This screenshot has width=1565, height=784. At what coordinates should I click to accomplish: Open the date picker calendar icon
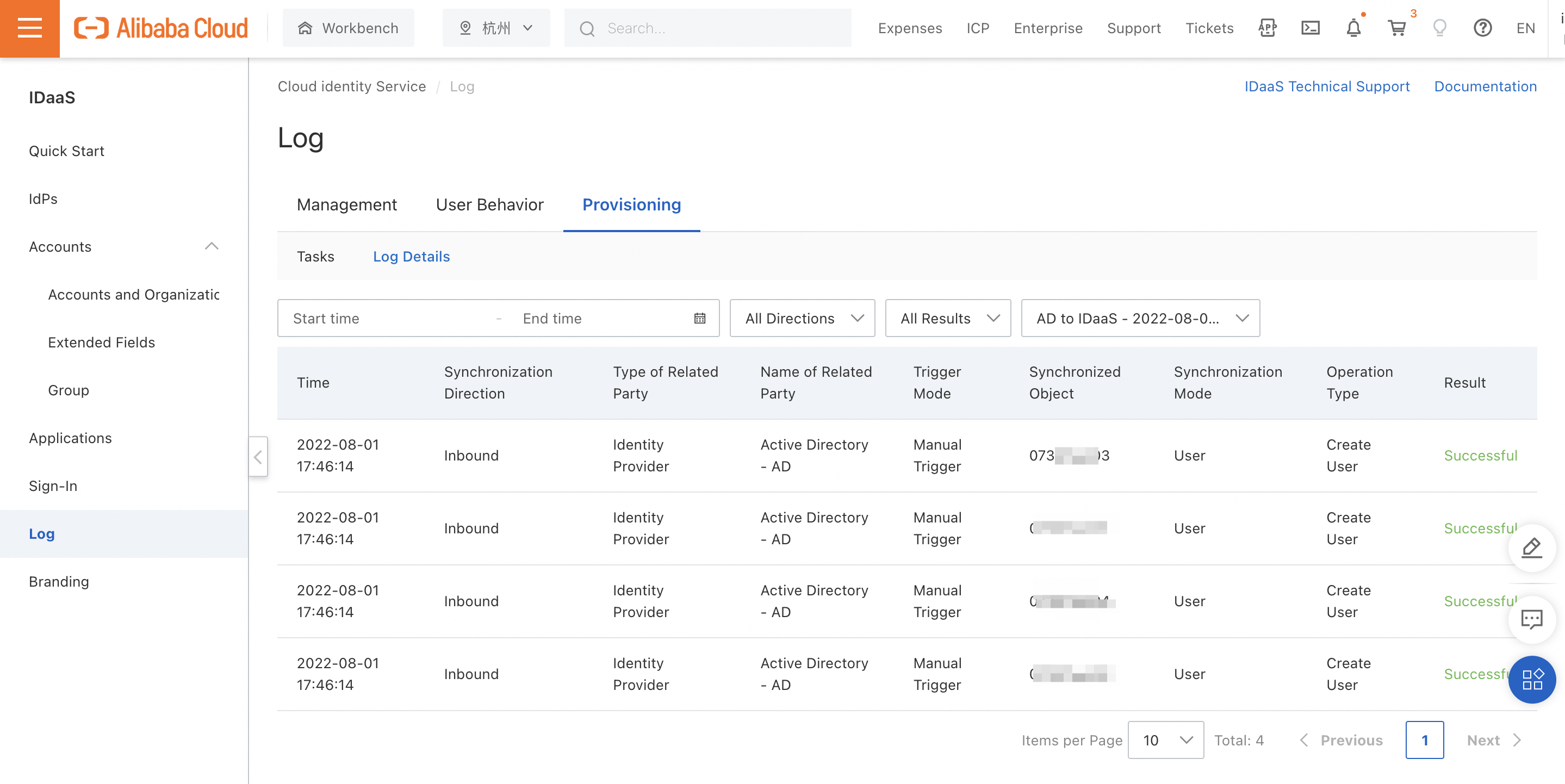(x=699, y=318)
